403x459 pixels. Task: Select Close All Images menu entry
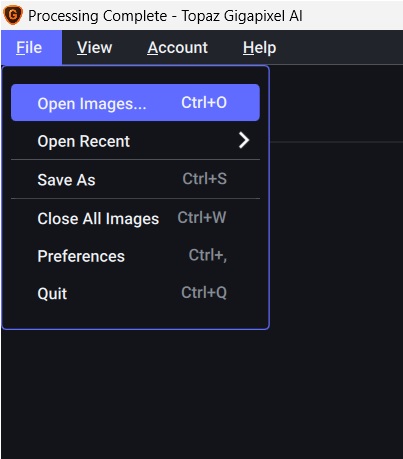click(135, 218)
